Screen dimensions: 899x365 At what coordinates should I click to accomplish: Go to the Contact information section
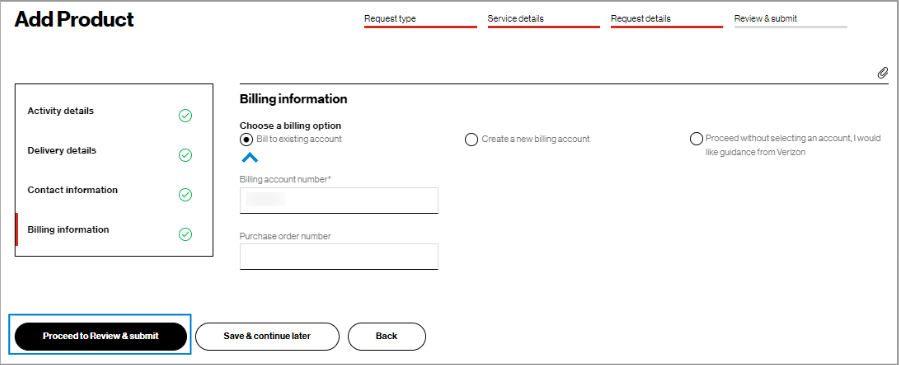tap(72, 190)
